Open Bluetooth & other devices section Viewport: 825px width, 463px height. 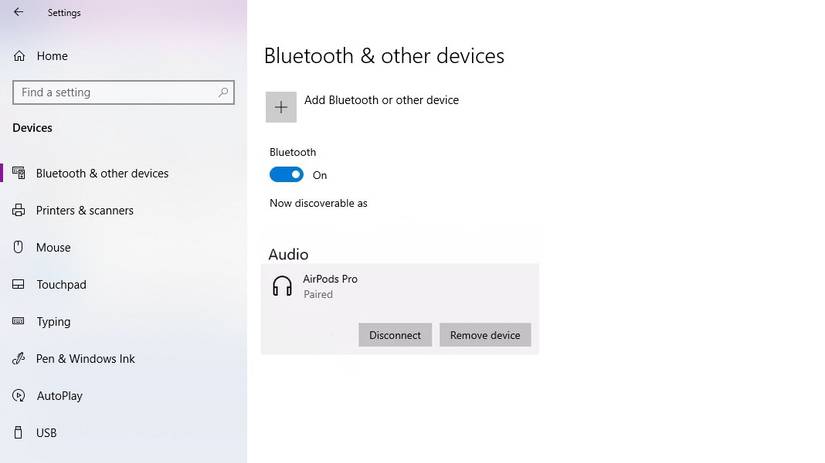(102, 174)
